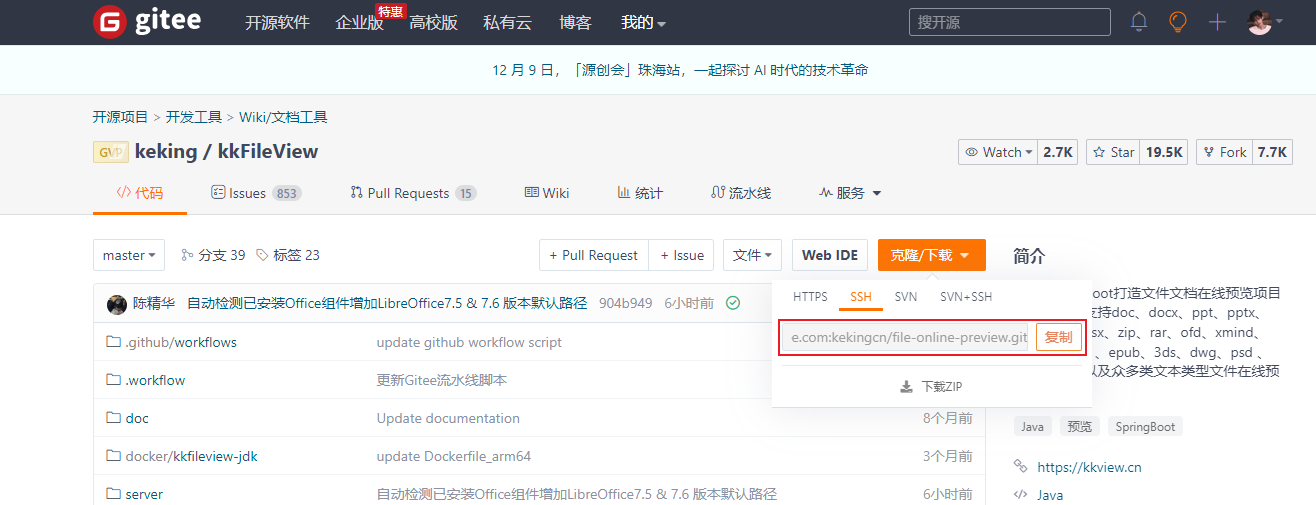
Task: Go to 开发工具 breadcrumb
Action: point(194,117)
